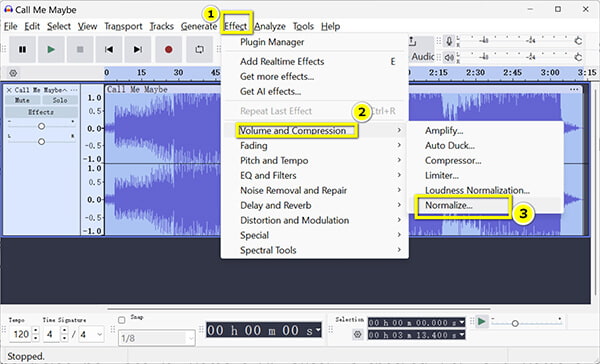Viewport: 600px width, 364px height.
Task: Open the Edit menu
Action: [x=32, y=26]
